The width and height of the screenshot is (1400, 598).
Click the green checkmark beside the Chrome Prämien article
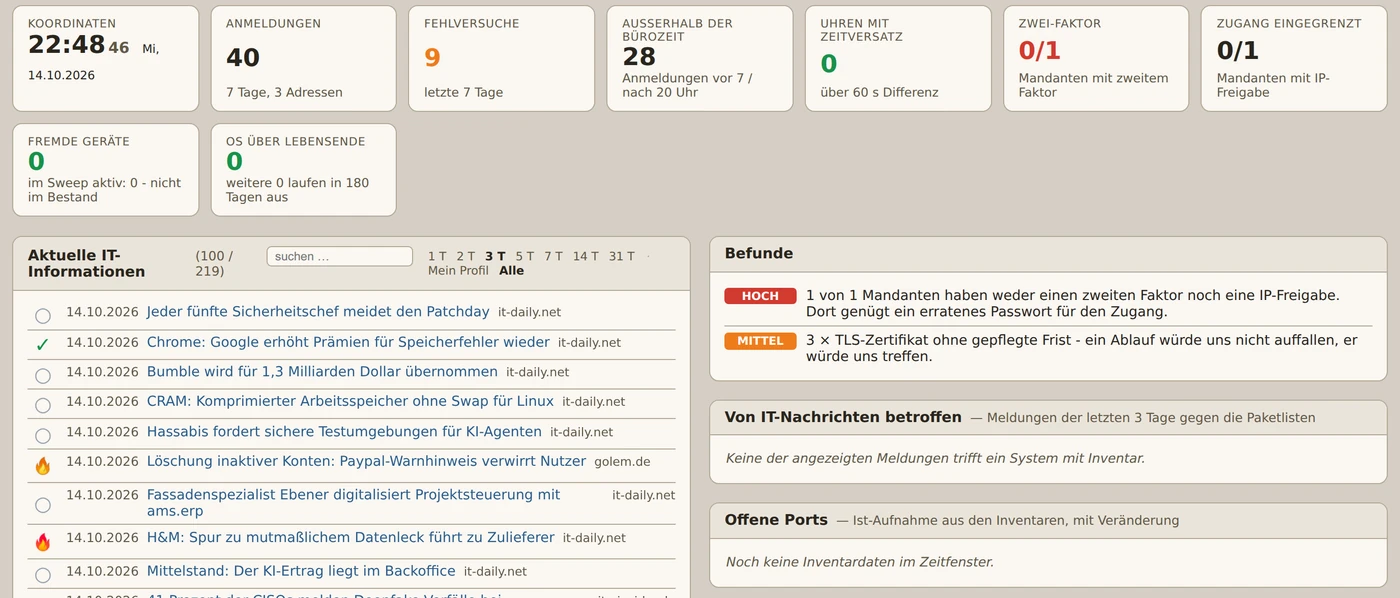(x=42, y=344)
